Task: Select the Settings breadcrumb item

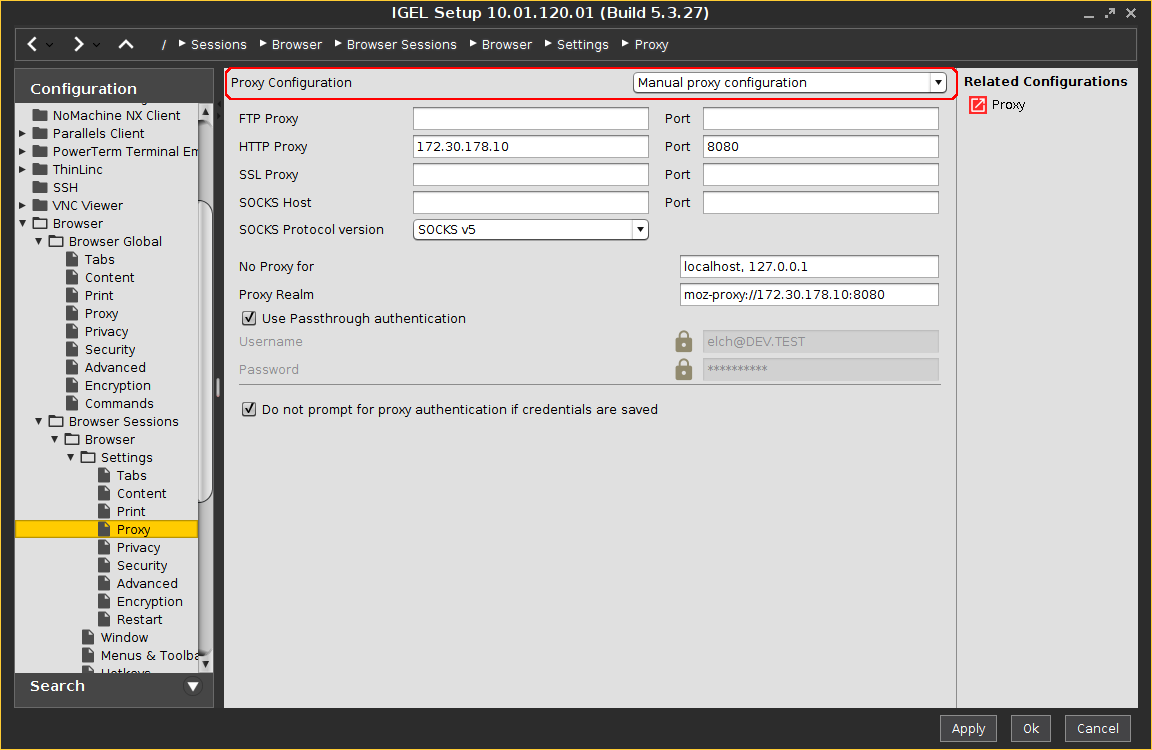Action: pos(582,45)
